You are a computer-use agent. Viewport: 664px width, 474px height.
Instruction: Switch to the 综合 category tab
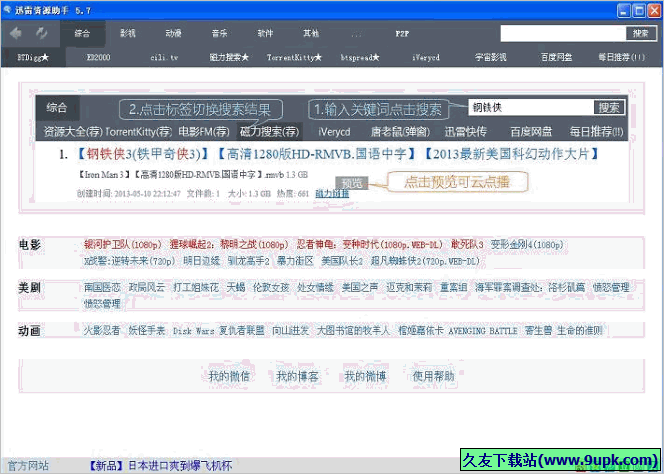82,33
